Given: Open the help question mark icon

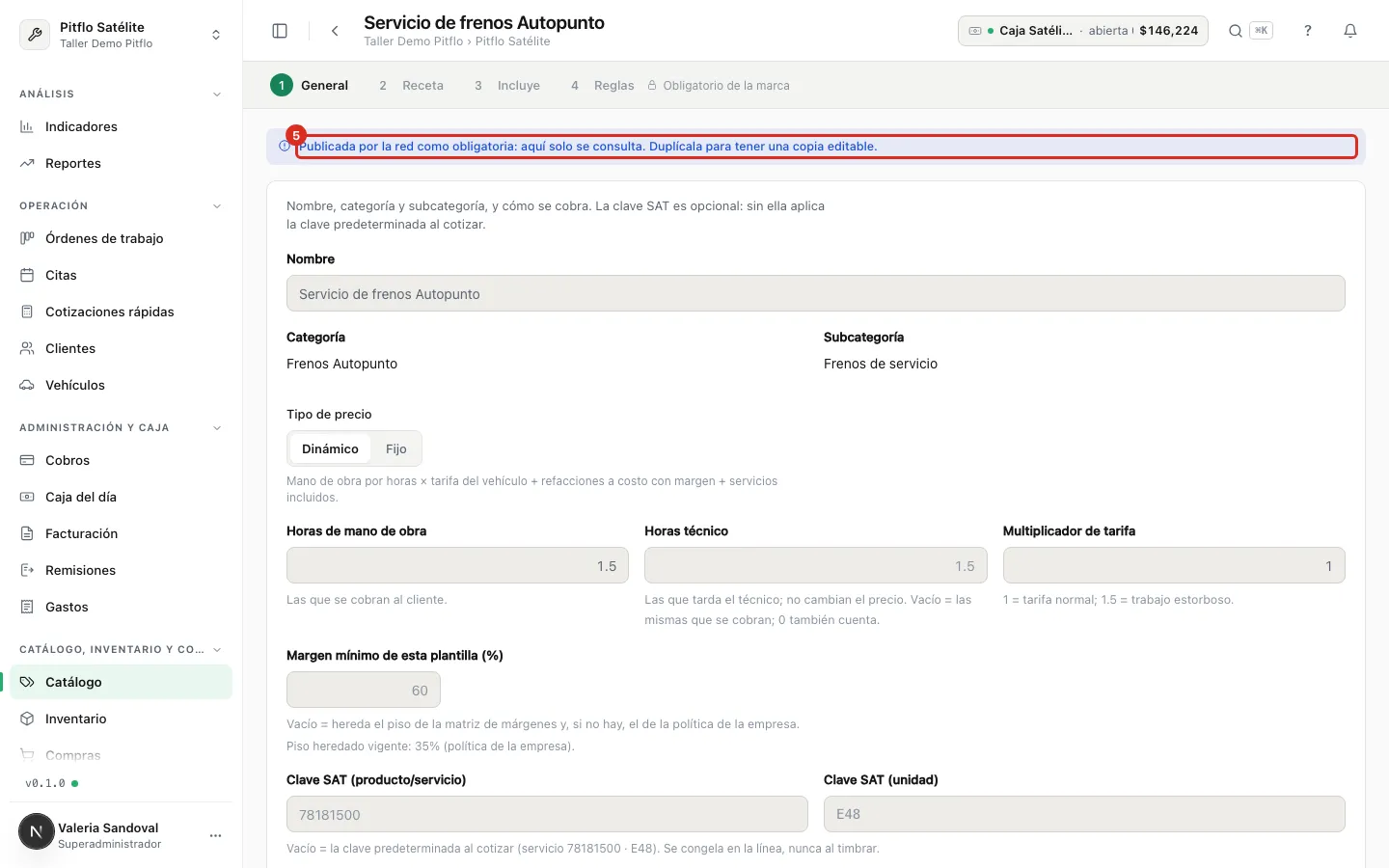Looking at the screenshot, I should click(1308, 31).
